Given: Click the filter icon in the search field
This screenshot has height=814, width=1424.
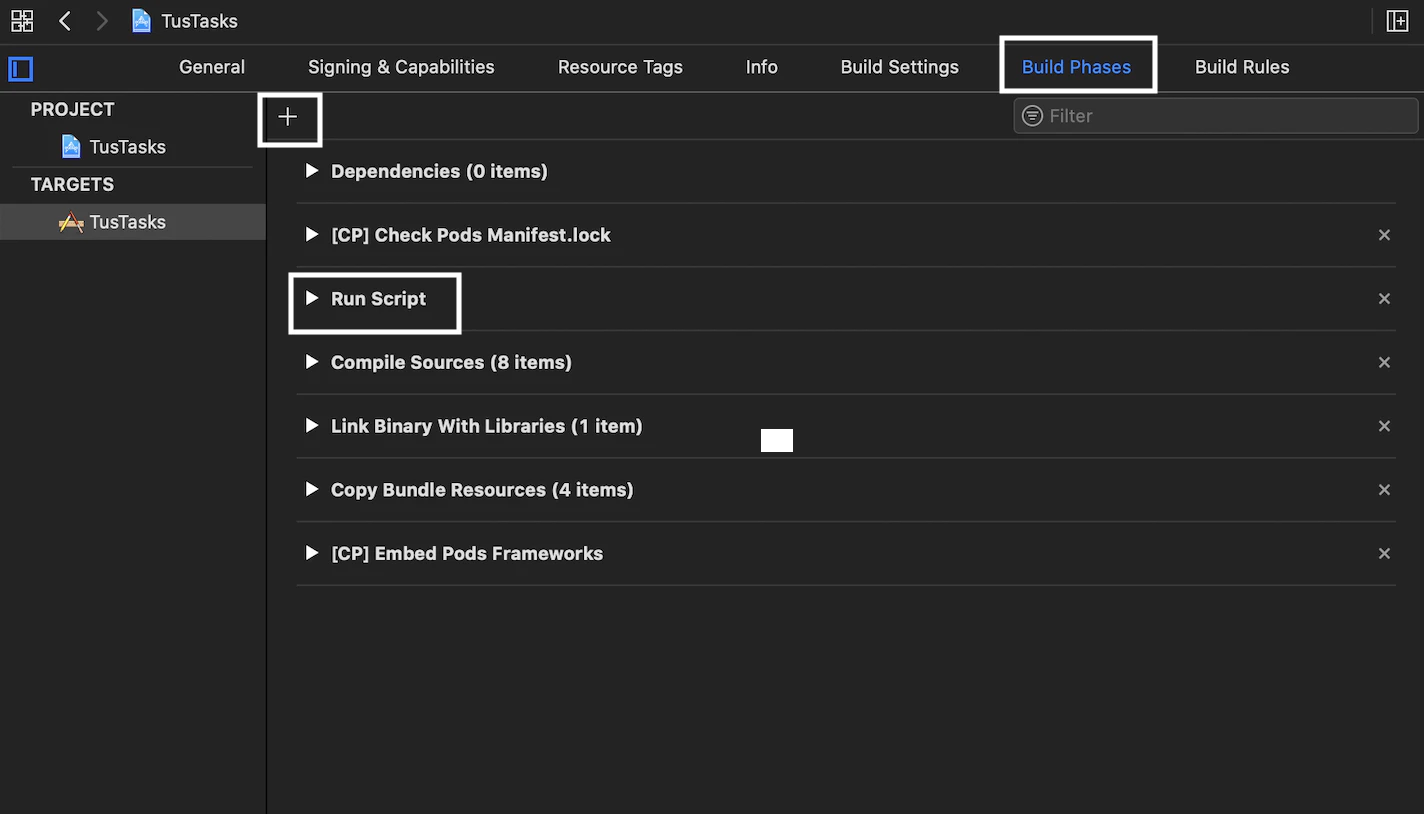Looking at the screenshot, I should click(1032, 116).
